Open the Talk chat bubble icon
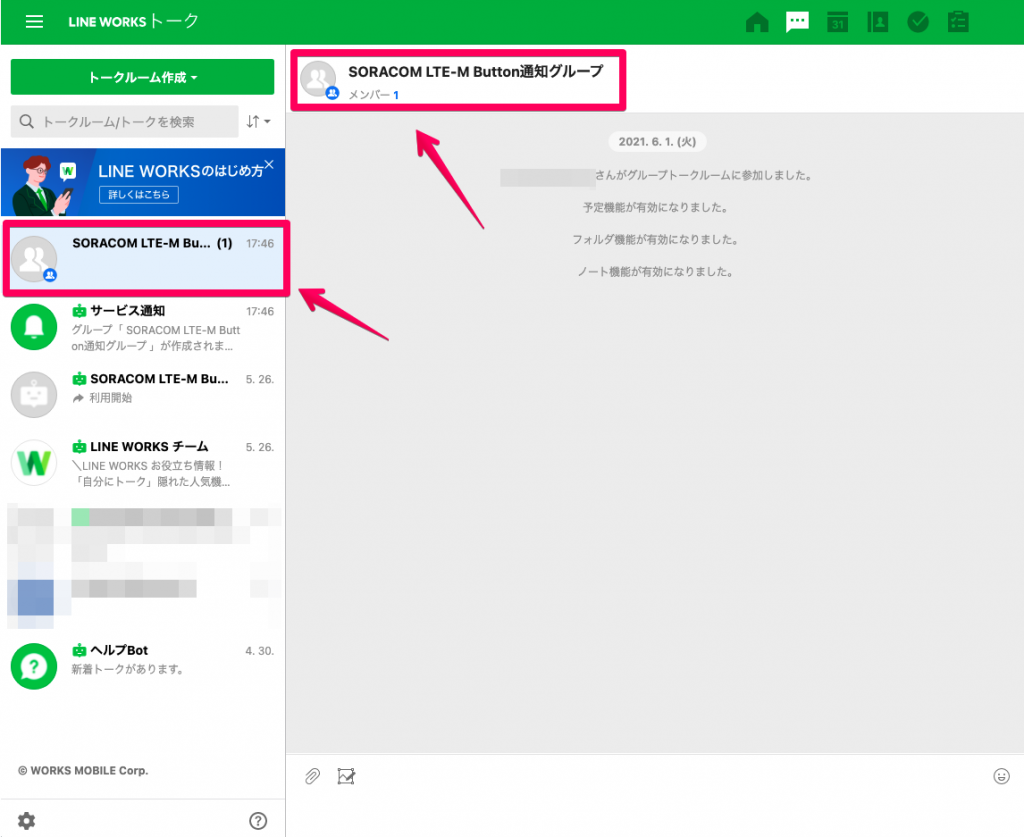Viewport: 1024px width, 837px height. (x=797, y=22)
